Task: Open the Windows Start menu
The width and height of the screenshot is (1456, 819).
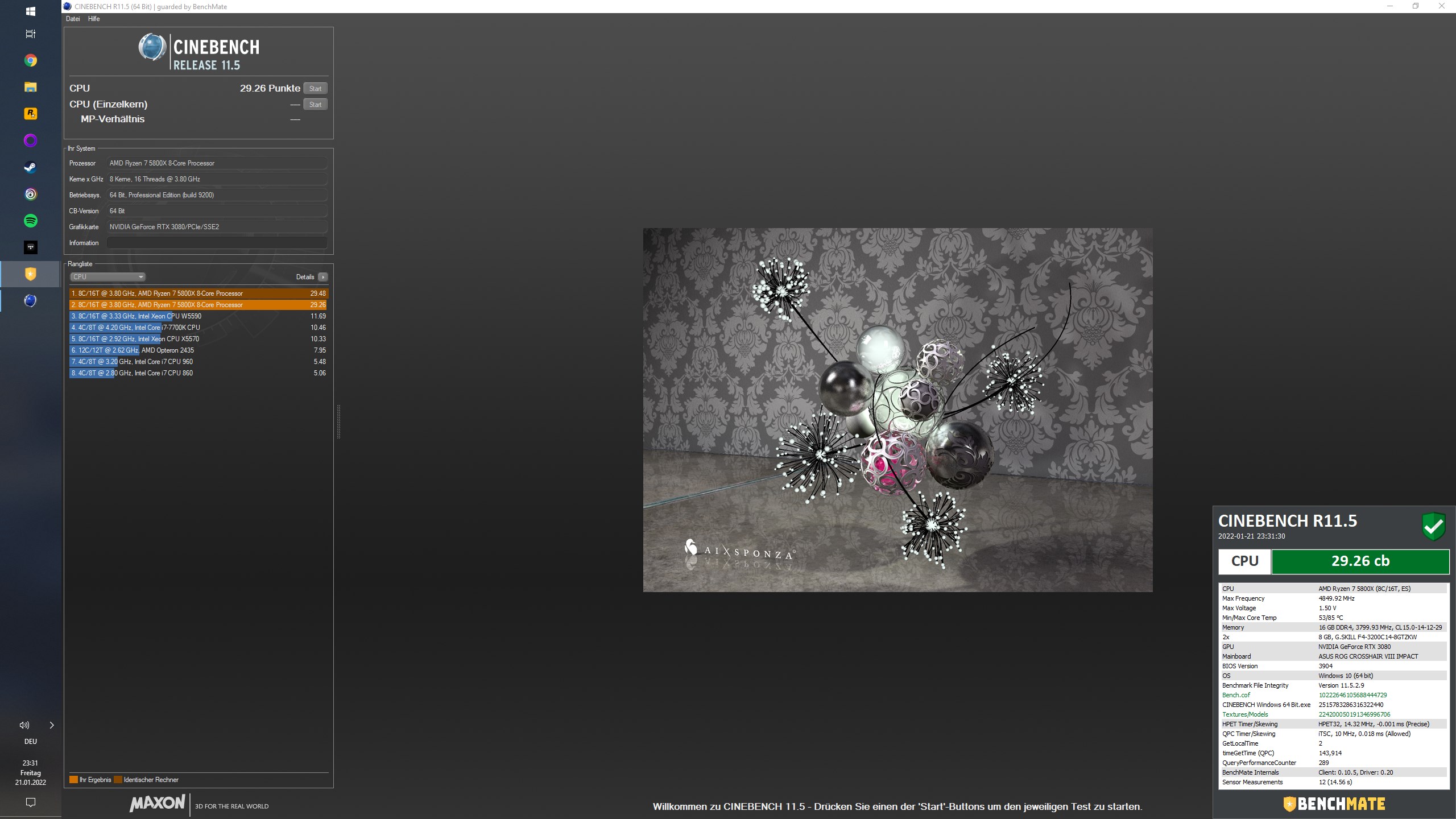Action: click(31, 11)
